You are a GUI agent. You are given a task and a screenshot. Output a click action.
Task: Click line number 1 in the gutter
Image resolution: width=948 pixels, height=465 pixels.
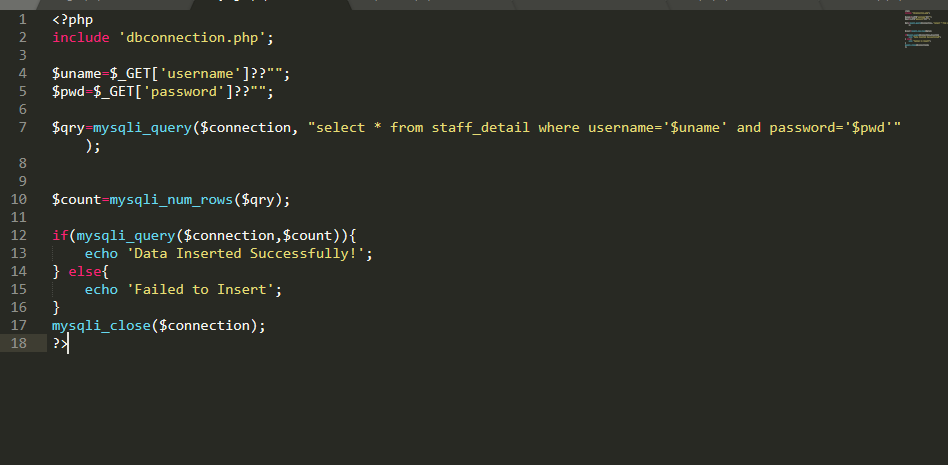23,19
